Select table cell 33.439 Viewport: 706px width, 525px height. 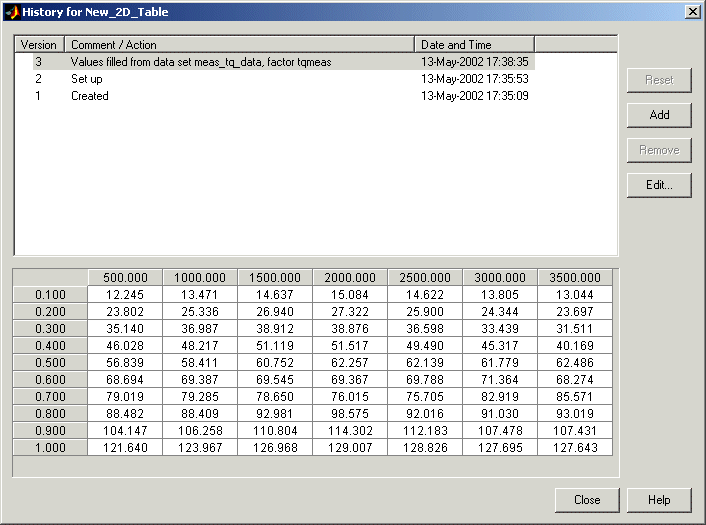coord(500,329)
